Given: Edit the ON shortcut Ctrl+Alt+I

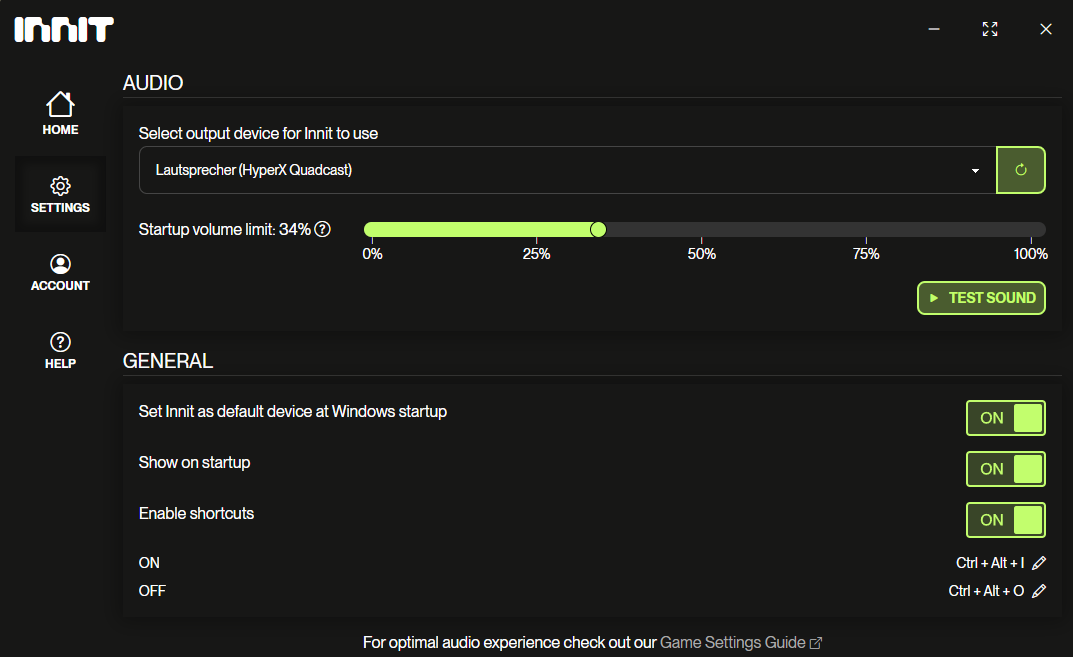Looking at the screenshot, I should [x=1039, y=563].
